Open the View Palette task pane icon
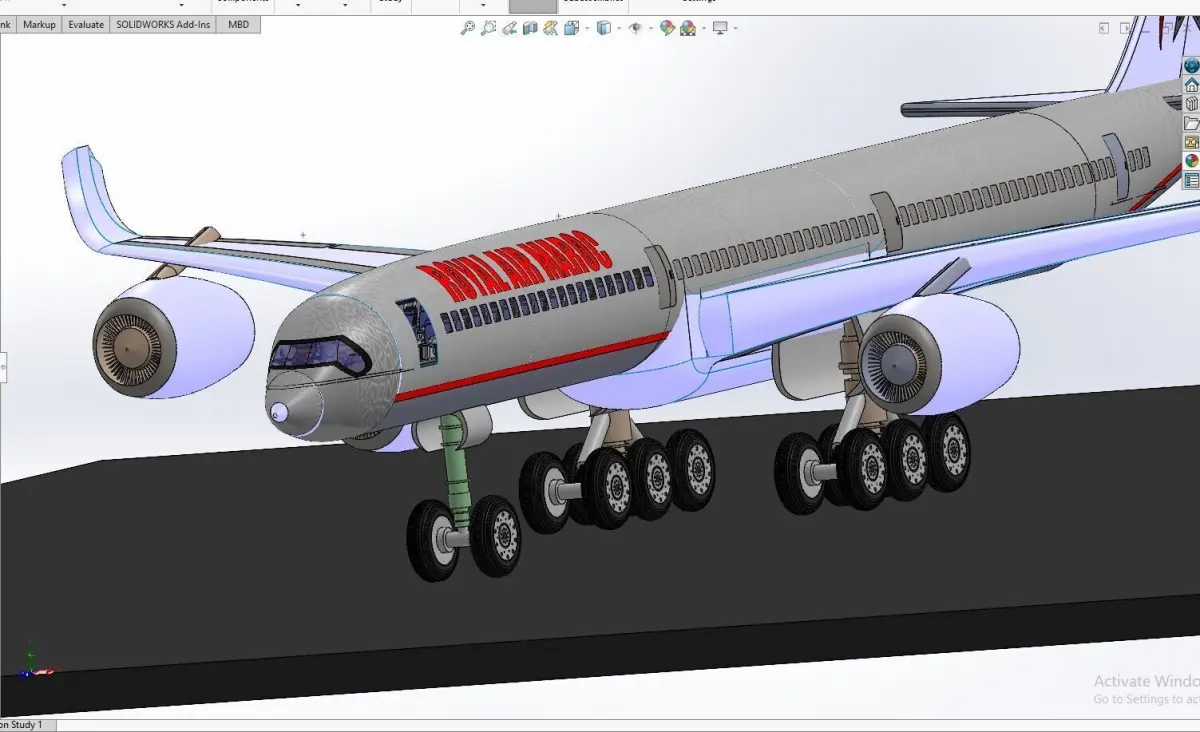1200x732 pixels. [1191, 142]
